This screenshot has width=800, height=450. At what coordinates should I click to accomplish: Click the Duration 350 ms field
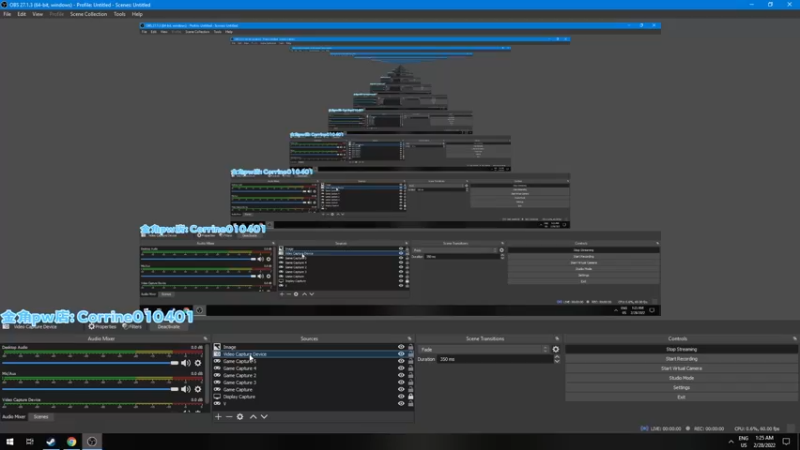point(495,359)
